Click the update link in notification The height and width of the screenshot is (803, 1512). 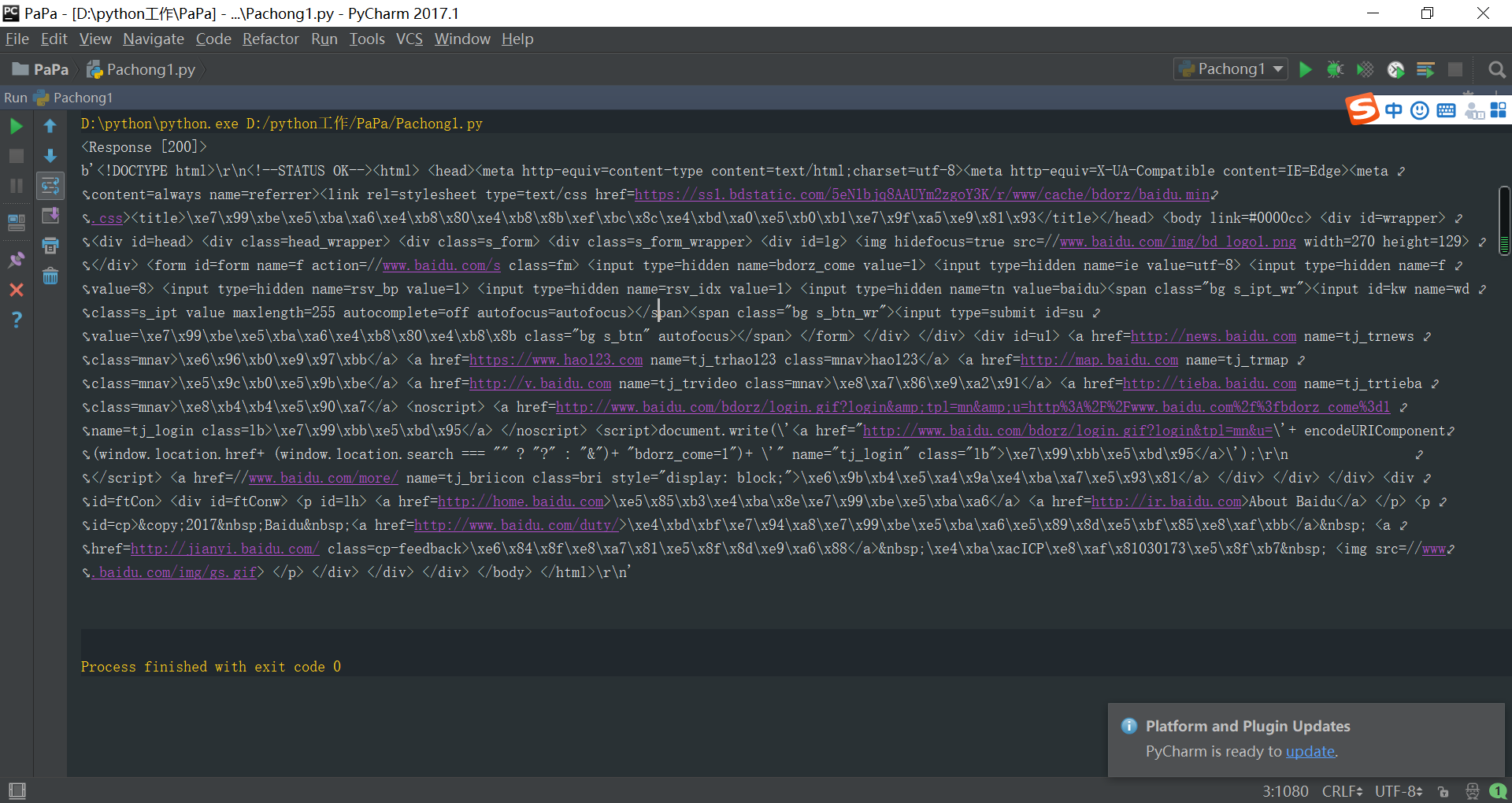click(x=1310, y=751)
